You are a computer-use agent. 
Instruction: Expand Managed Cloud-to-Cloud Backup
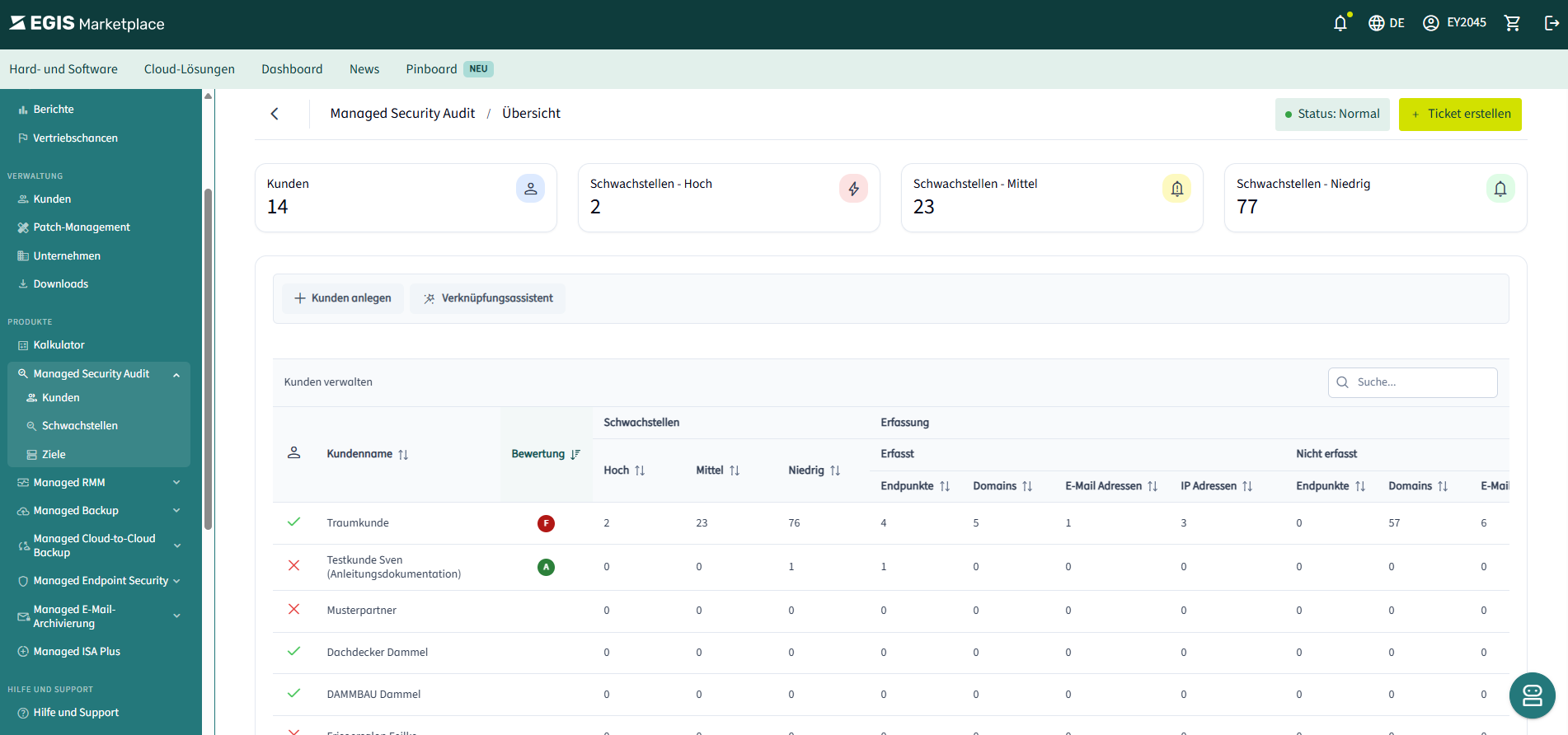tap(176, 545)
